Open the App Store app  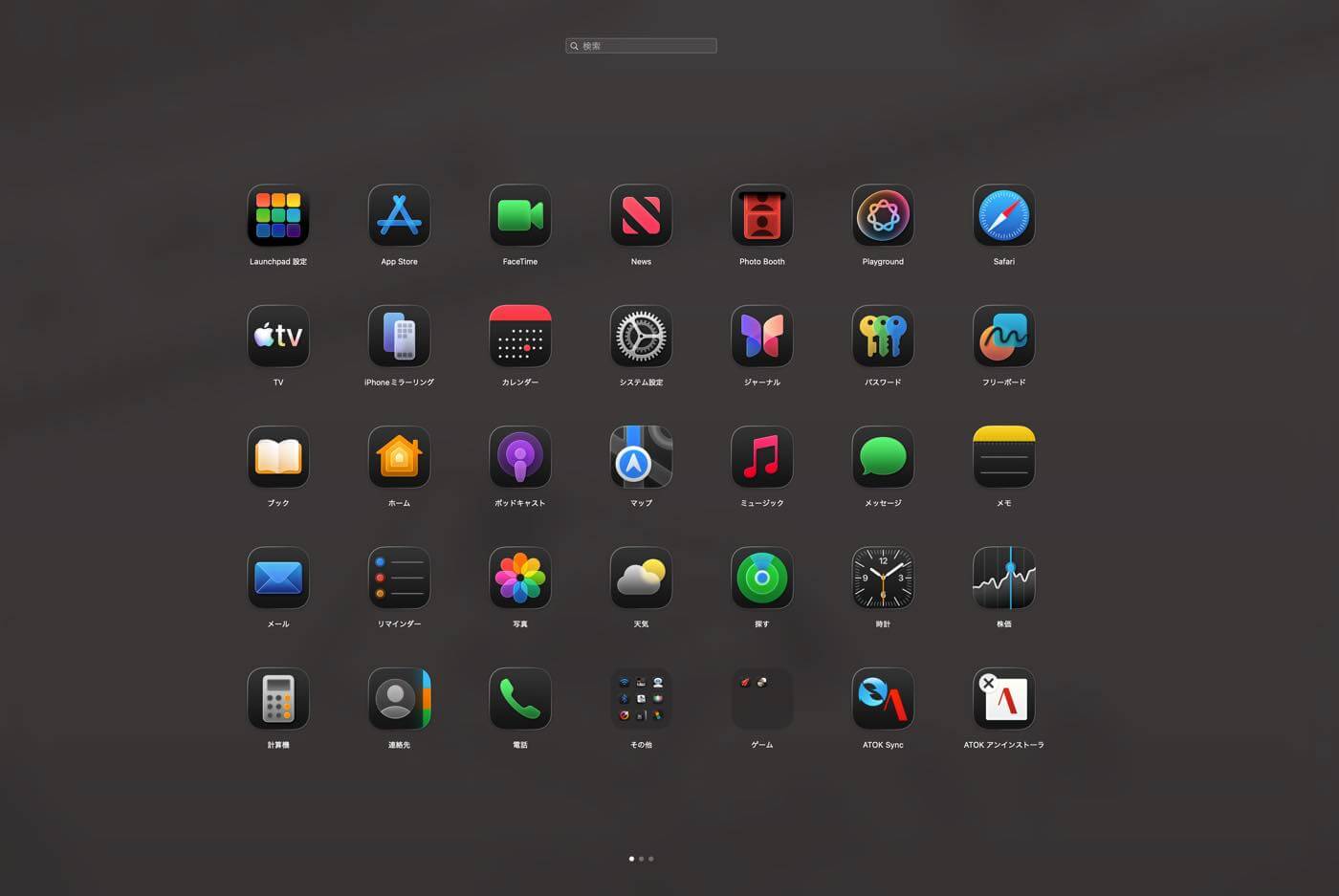click(399, 216)
